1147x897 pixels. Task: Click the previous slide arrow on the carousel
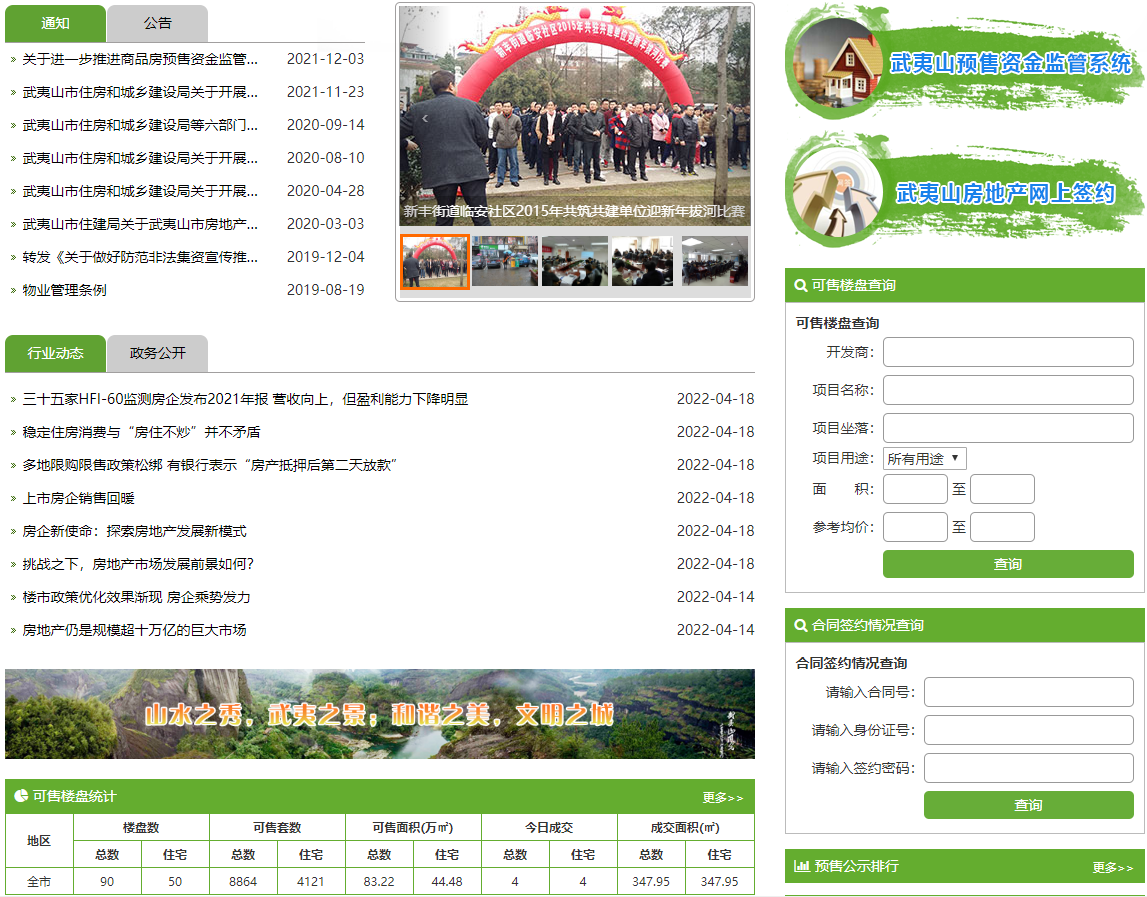pos(423,117)
